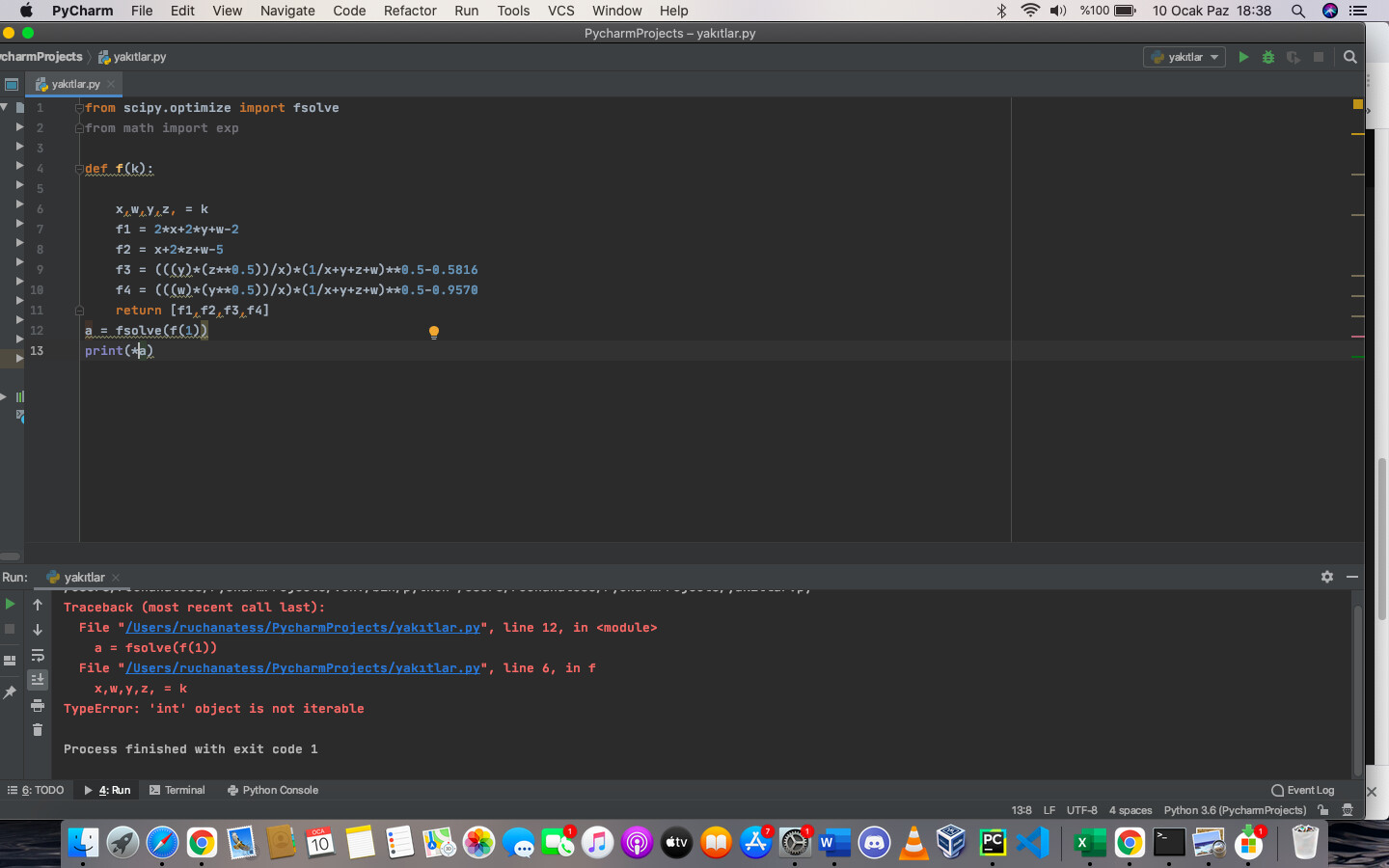Open Python 3.6 interpreter selector in status bar
Image resolution: width=1389 pixels, height=868 pixels.
click(1235, 810)
